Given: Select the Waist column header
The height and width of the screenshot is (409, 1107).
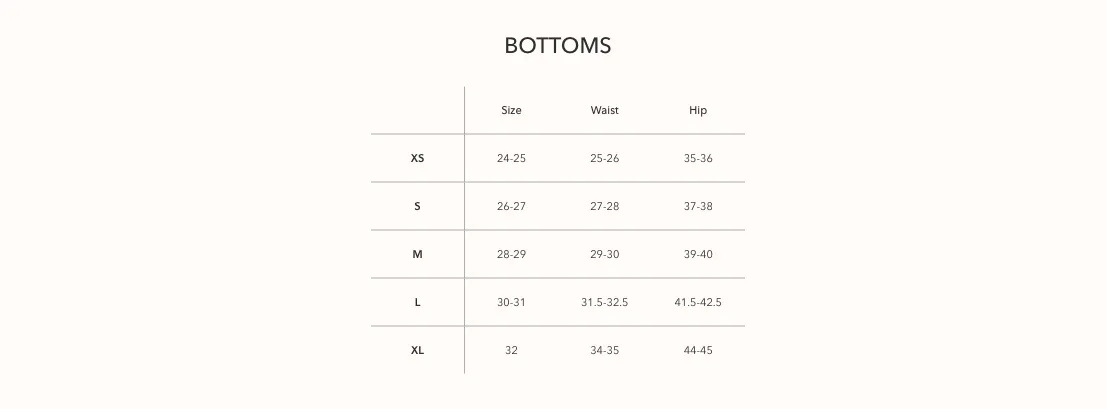Looking at the screenshot, I should click(x=604, y=110).
